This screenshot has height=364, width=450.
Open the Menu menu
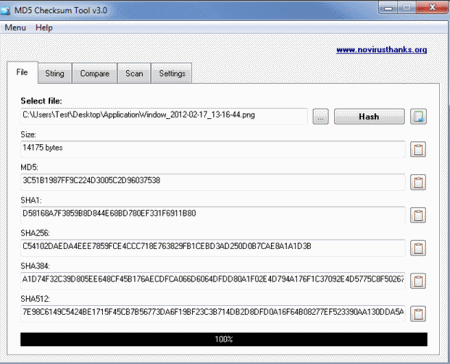point(15,28)
